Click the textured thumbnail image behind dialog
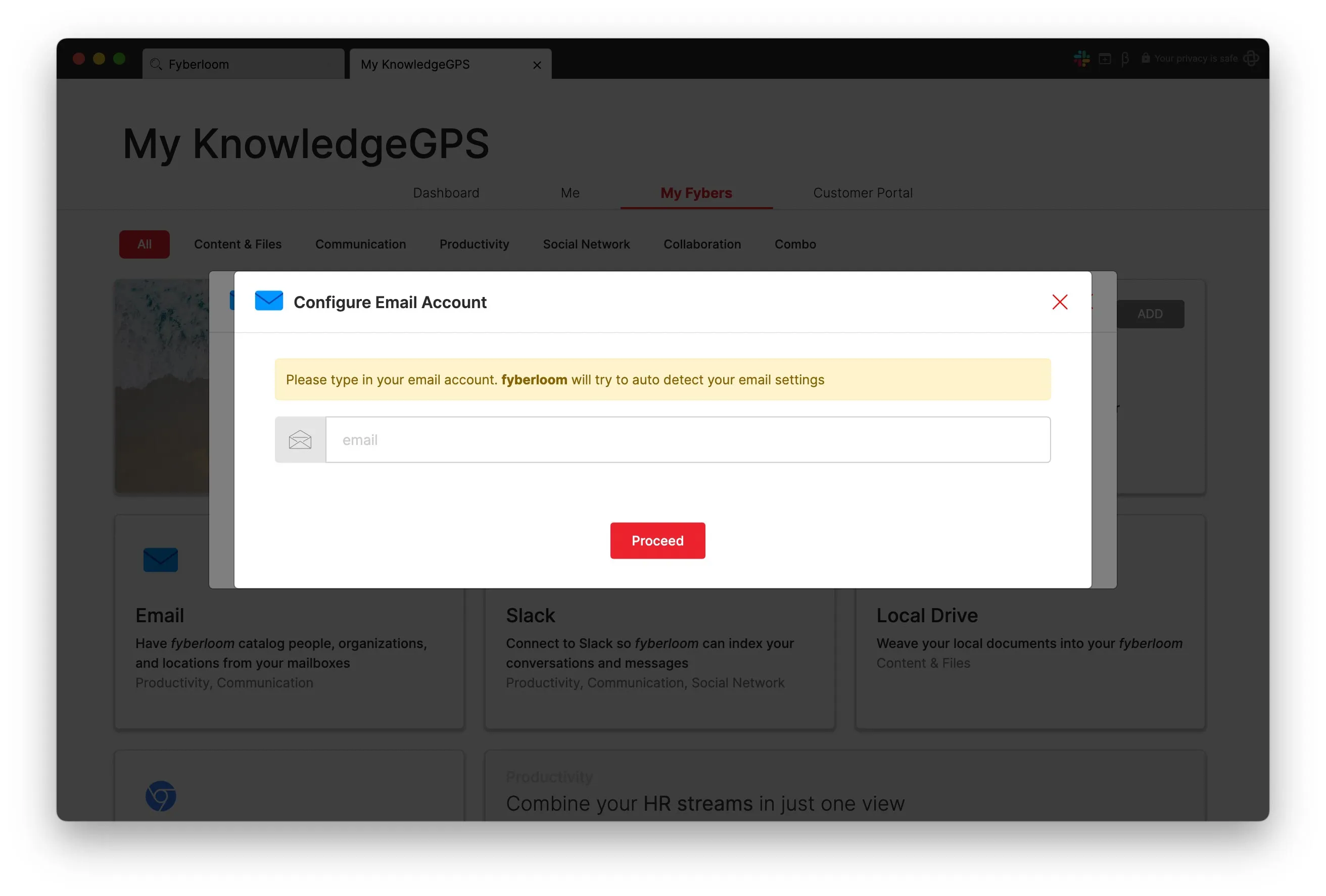This screenshot has height=896, width=1326. tap(162, 386)
